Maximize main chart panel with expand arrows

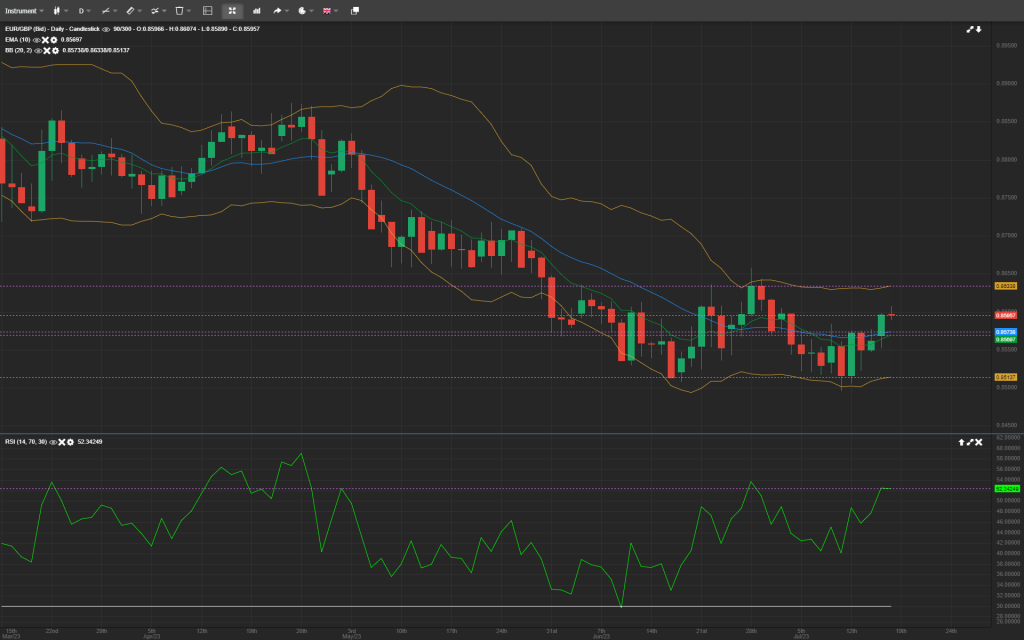970,29
